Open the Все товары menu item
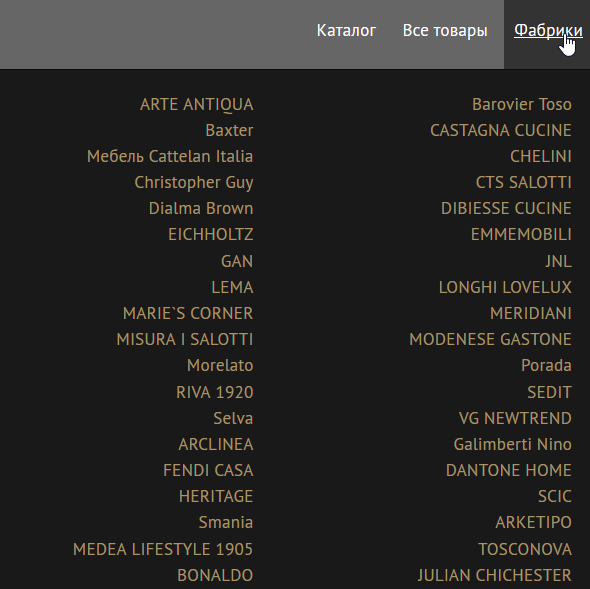 445,30
